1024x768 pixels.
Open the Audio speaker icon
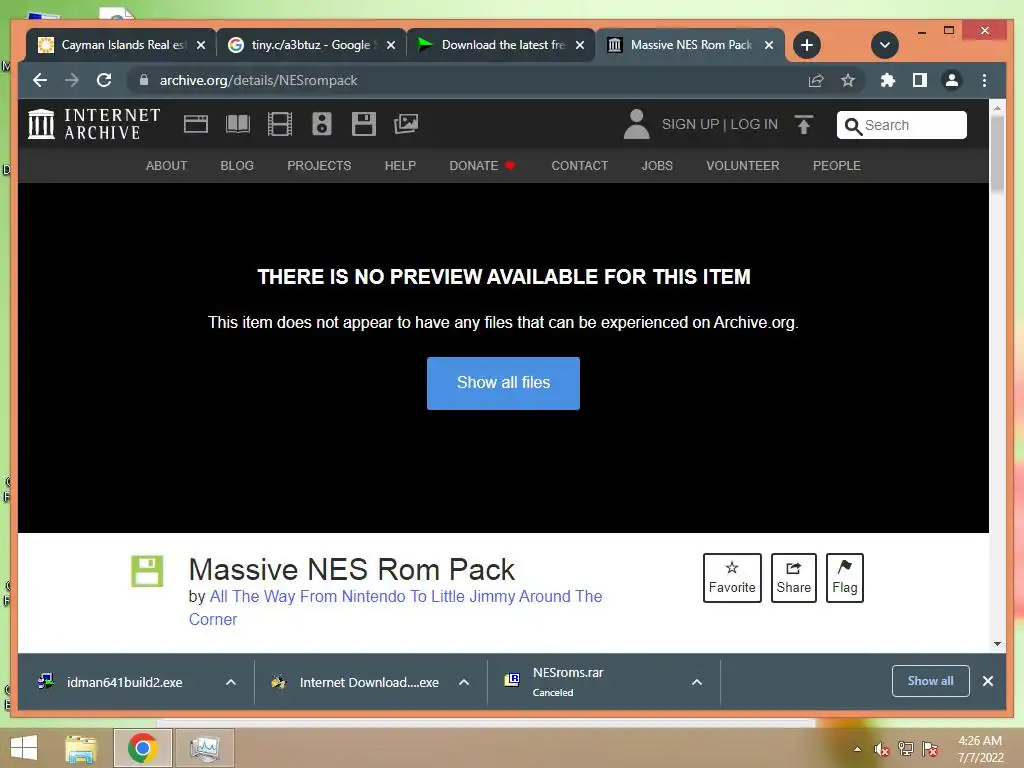pos(322,124)
